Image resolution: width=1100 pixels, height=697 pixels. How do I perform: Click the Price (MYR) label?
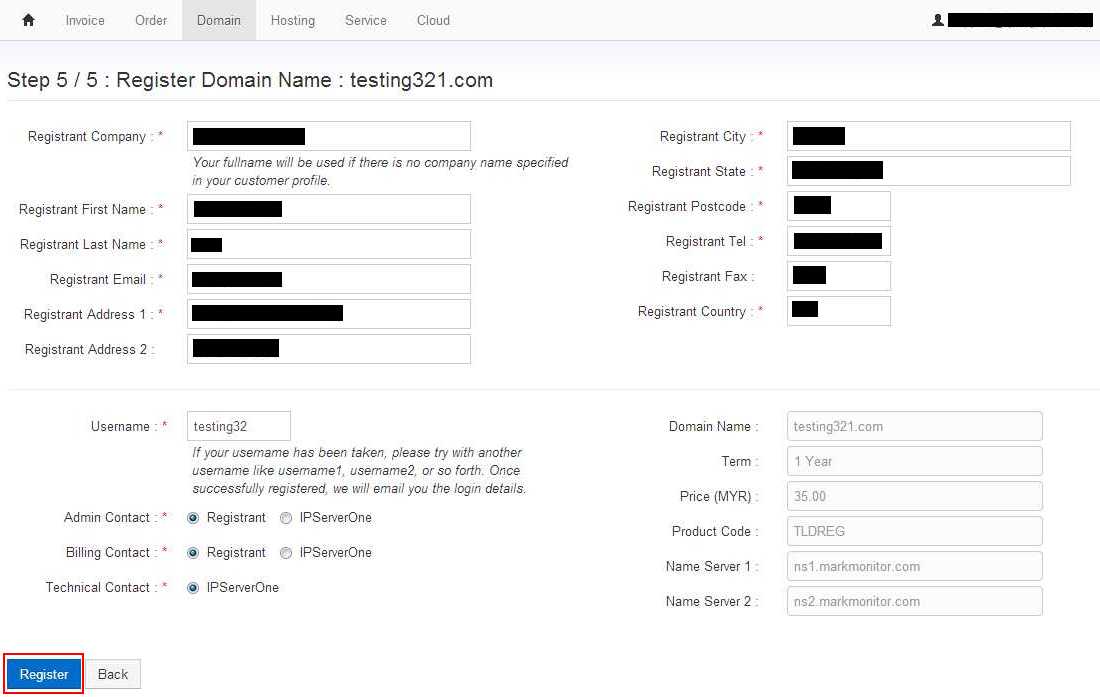click(x=718, y=496)
